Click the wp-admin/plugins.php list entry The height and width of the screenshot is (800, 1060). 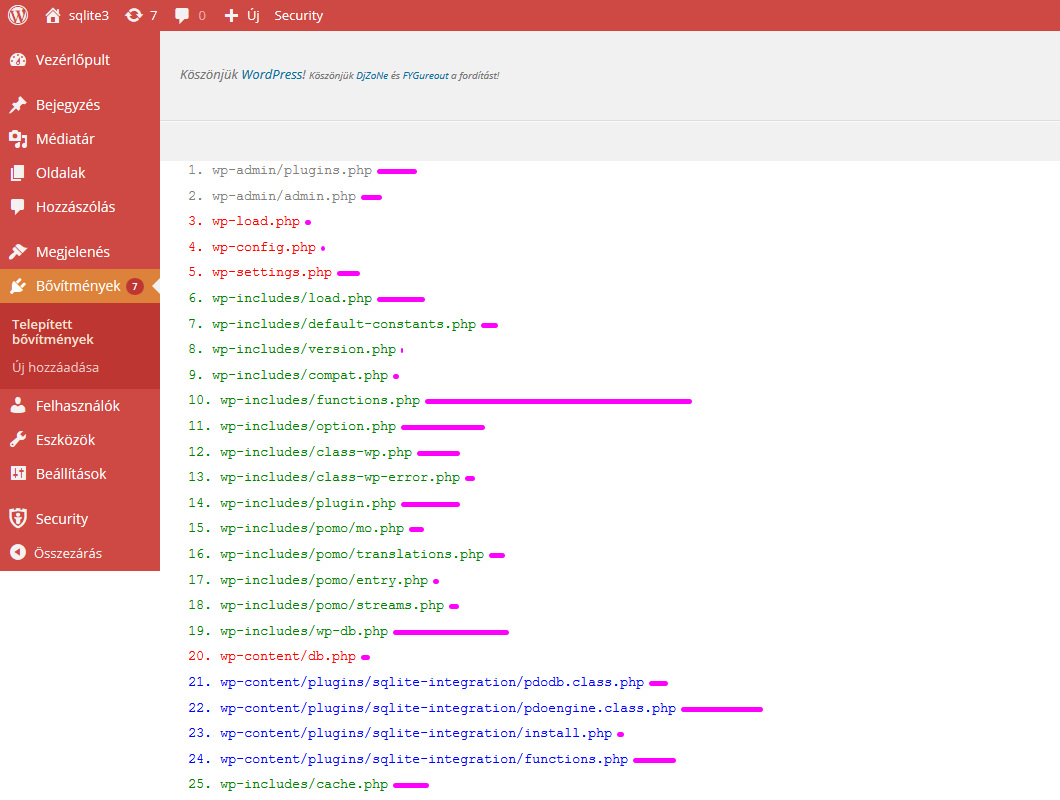(292, 170)
